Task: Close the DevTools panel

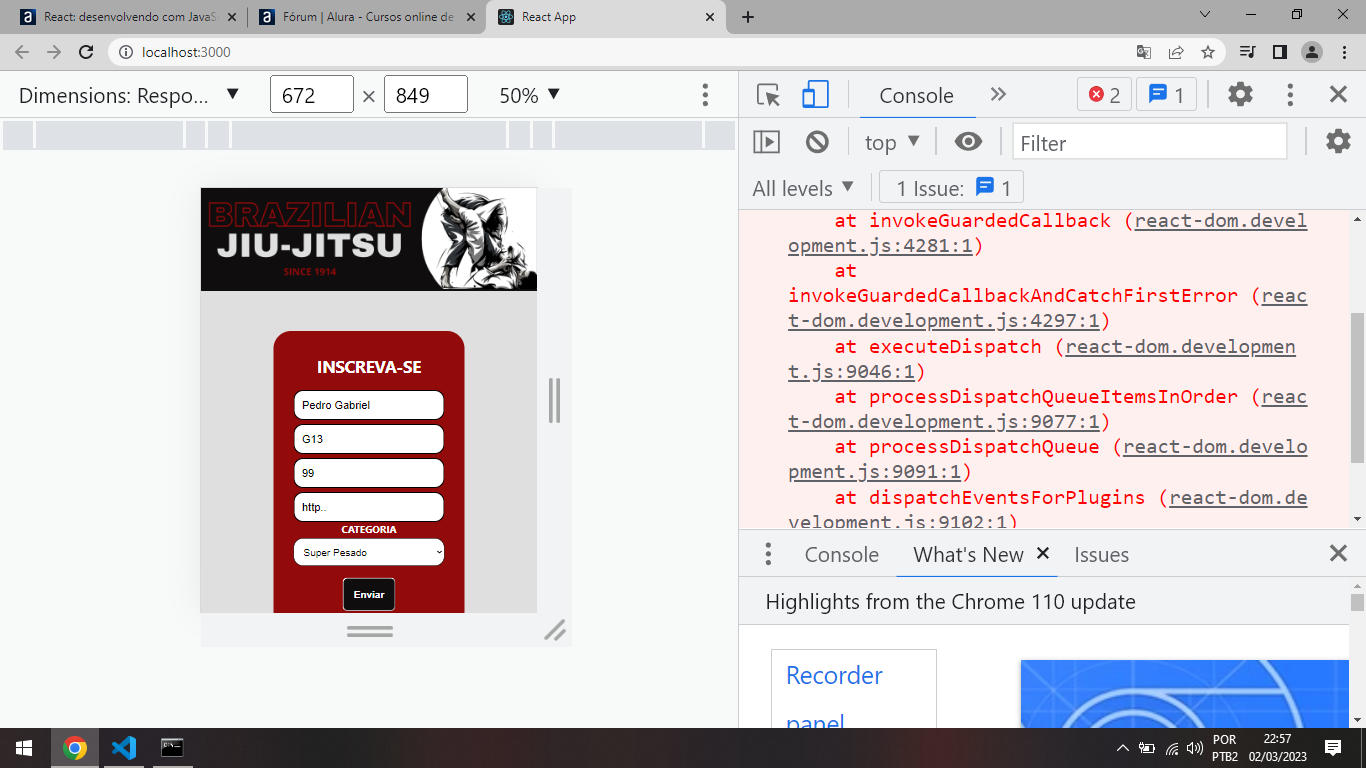Action: [1338, 95]
